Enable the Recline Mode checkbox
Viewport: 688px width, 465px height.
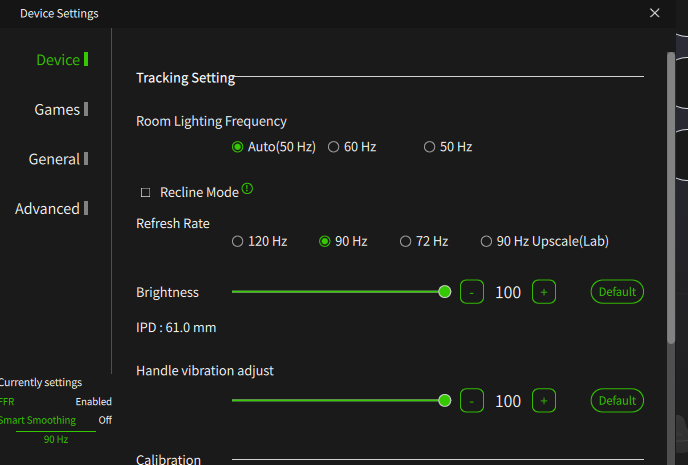coord(145,193)
